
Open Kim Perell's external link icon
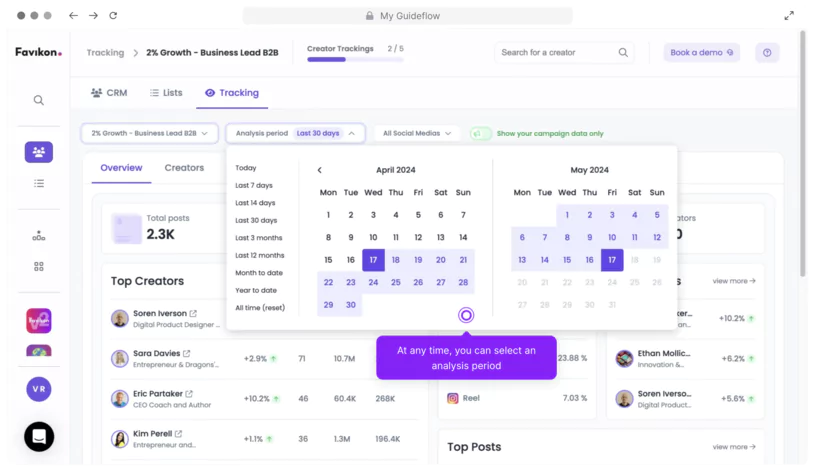(178, 434)
